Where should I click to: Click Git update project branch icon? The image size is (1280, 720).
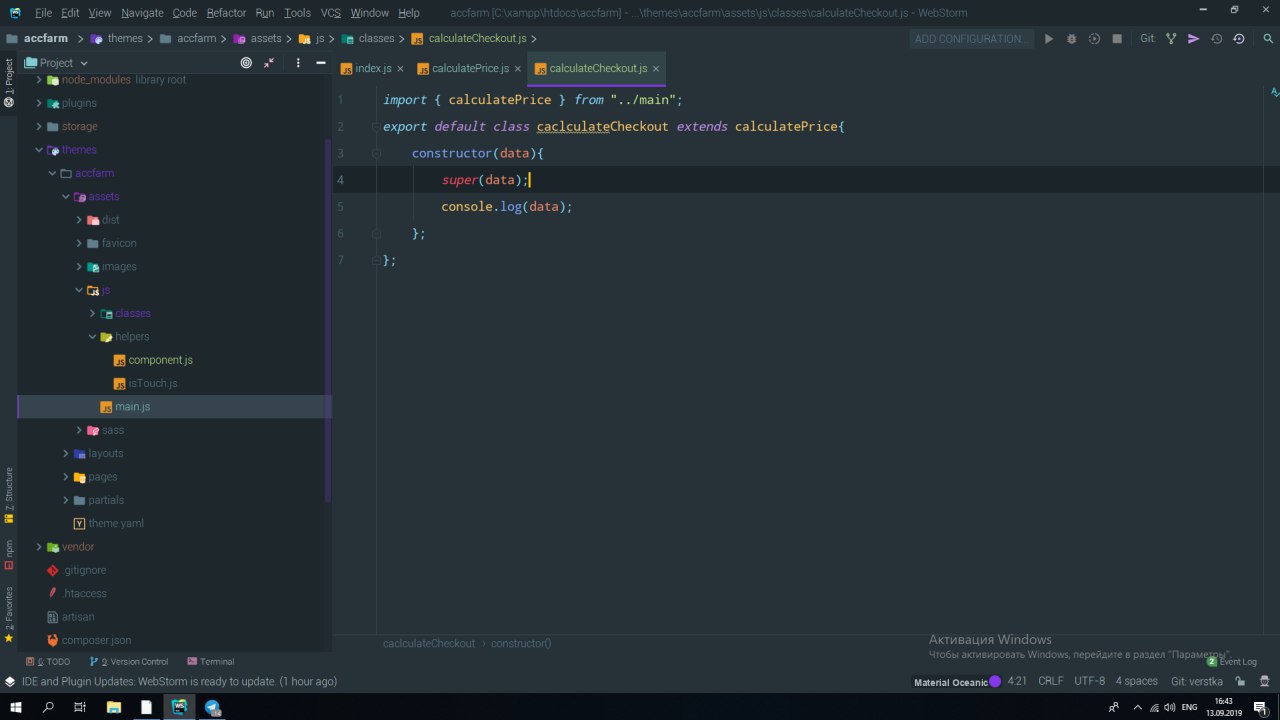(x=1171, y=39)
